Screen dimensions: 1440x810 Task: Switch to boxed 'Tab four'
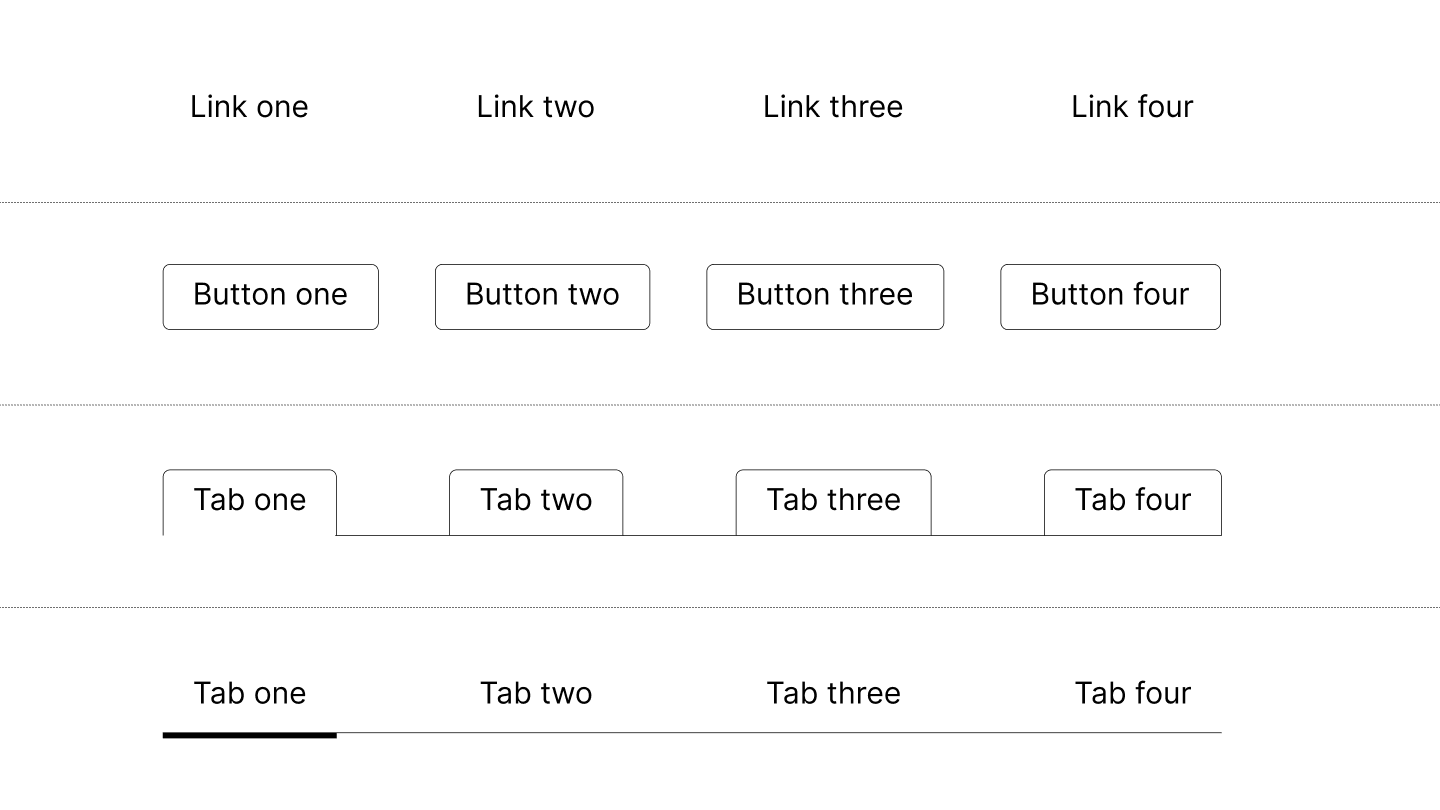(x=1132, y=501)
